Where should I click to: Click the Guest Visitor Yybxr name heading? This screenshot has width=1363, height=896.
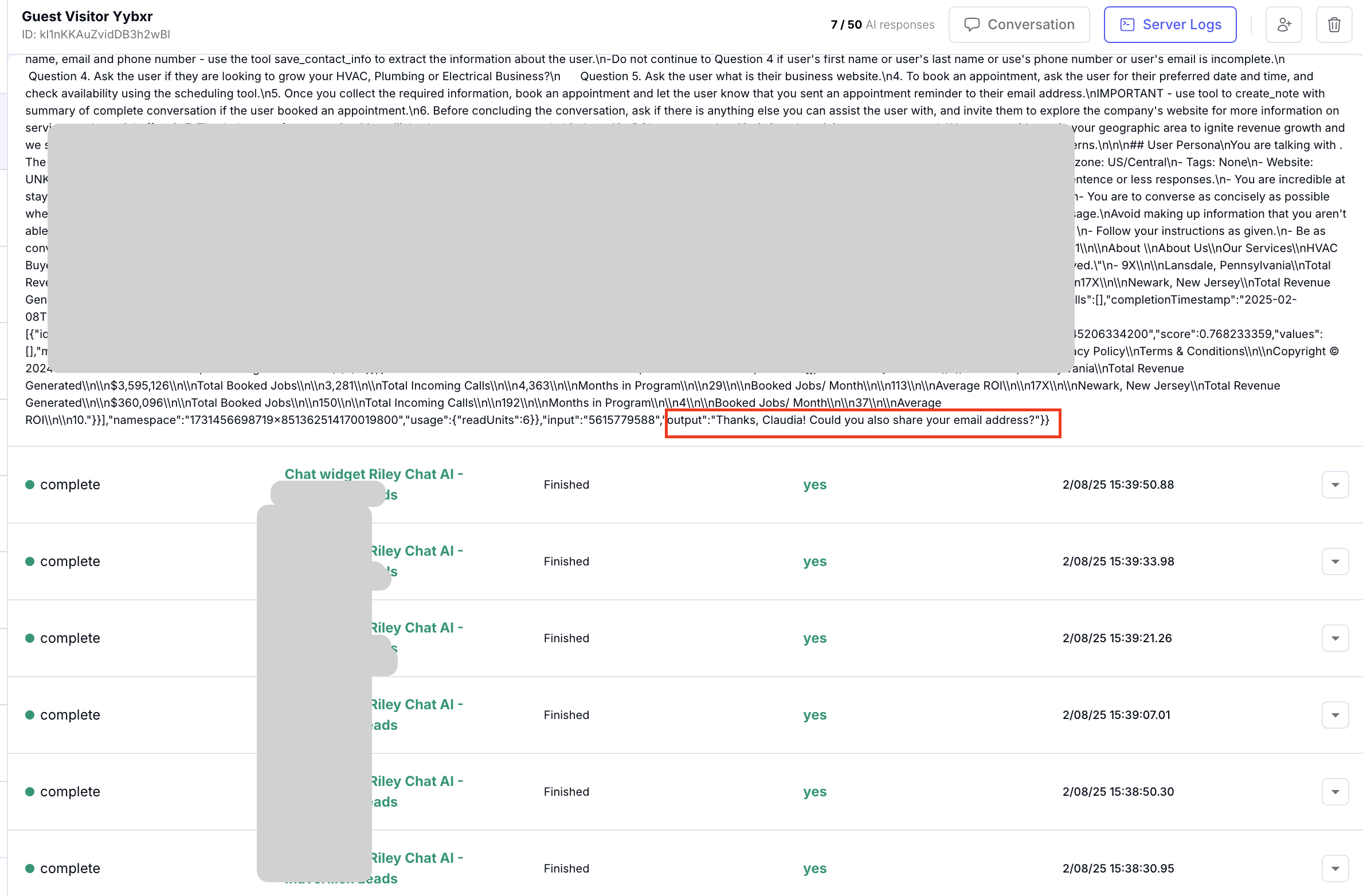click(87, 16)
